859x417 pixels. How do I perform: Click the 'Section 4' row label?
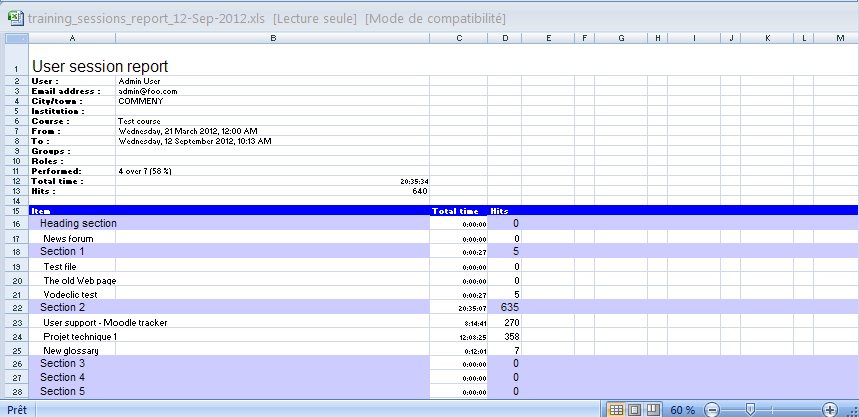[62, 377]
